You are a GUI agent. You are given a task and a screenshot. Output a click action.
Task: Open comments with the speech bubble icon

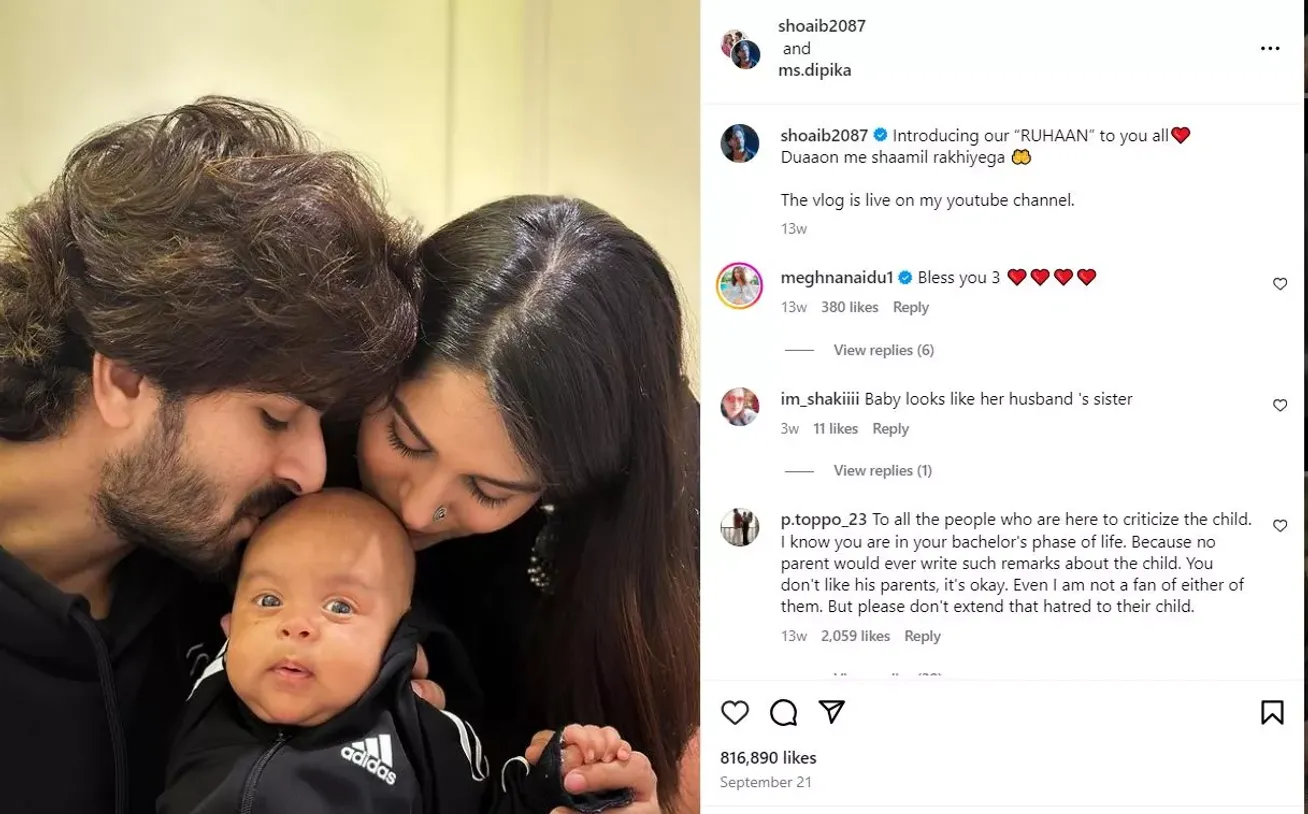coord(784,712)
